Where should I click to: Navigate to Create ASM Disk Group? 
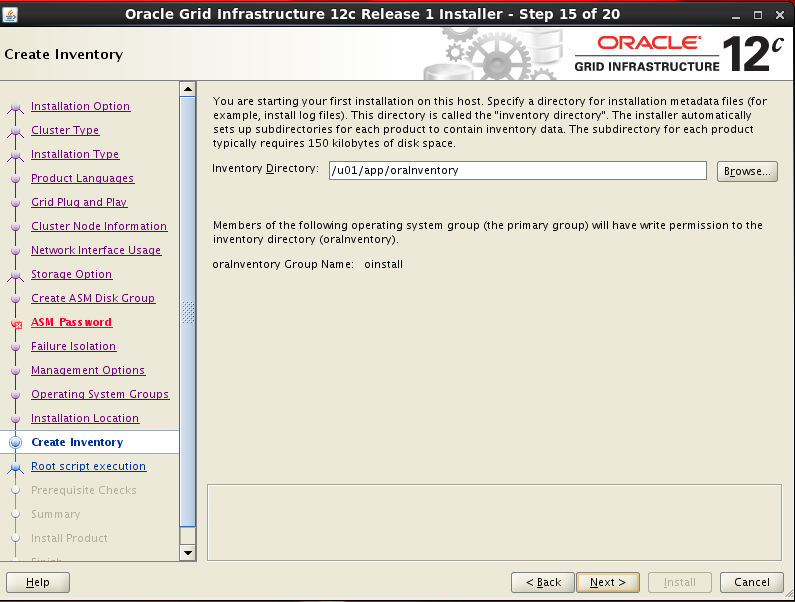(x=93, y=298)
